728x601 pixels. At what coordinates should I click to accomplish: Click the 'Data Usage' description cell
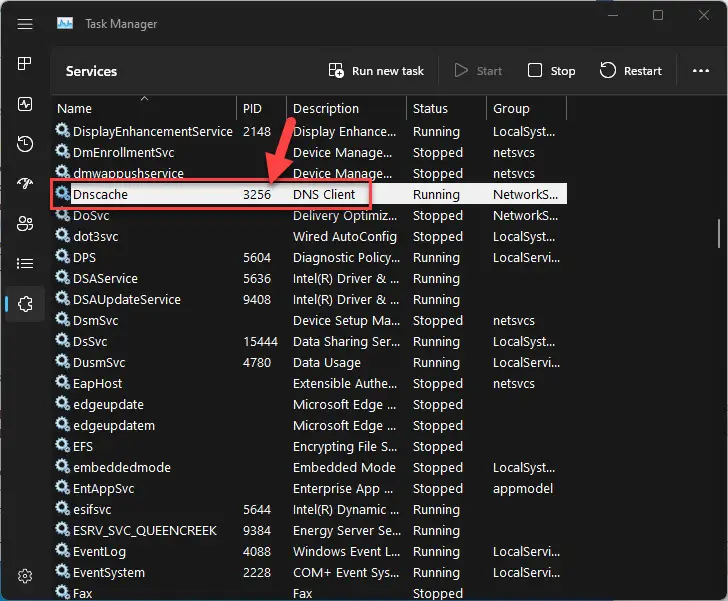tap(327, 362)
